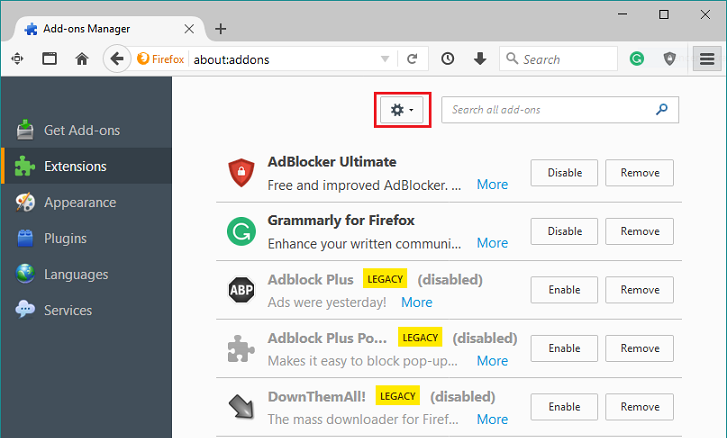Click More link for Grammarly for Firefox

point(492,243)
